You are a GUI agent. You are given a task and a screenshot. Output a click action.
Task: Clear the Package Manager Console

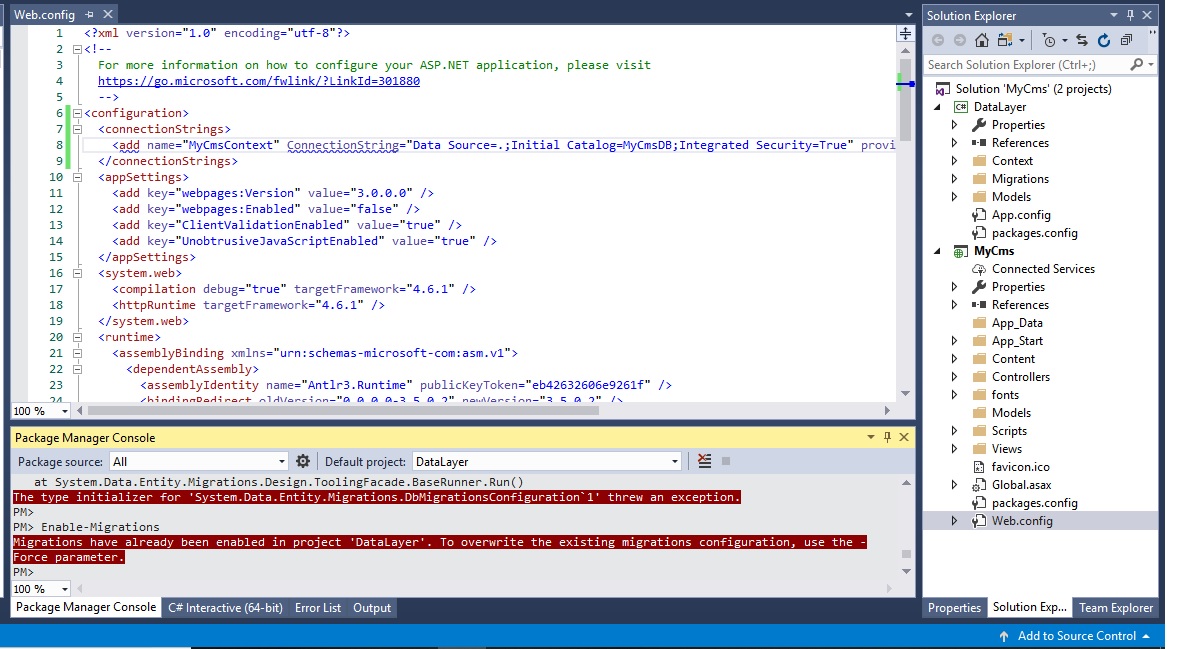[x=704, y=461]
